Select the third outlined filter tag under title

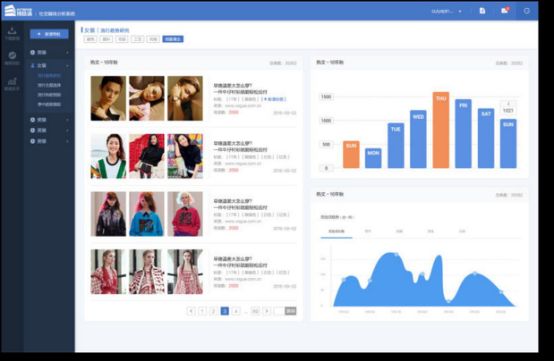pos(122,39)
